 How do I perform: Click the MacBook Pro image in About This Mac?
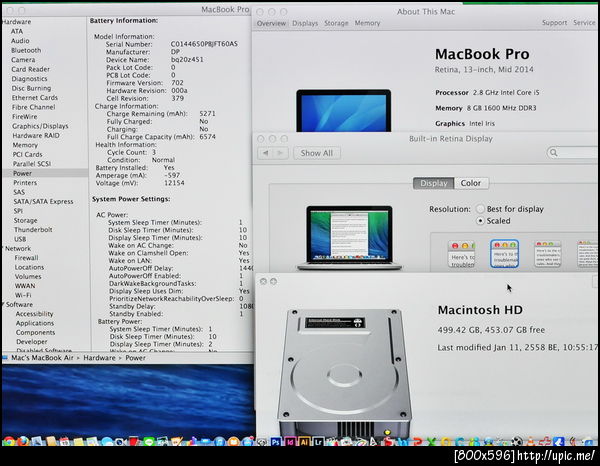pyautogui.click(x=344, y=111)
